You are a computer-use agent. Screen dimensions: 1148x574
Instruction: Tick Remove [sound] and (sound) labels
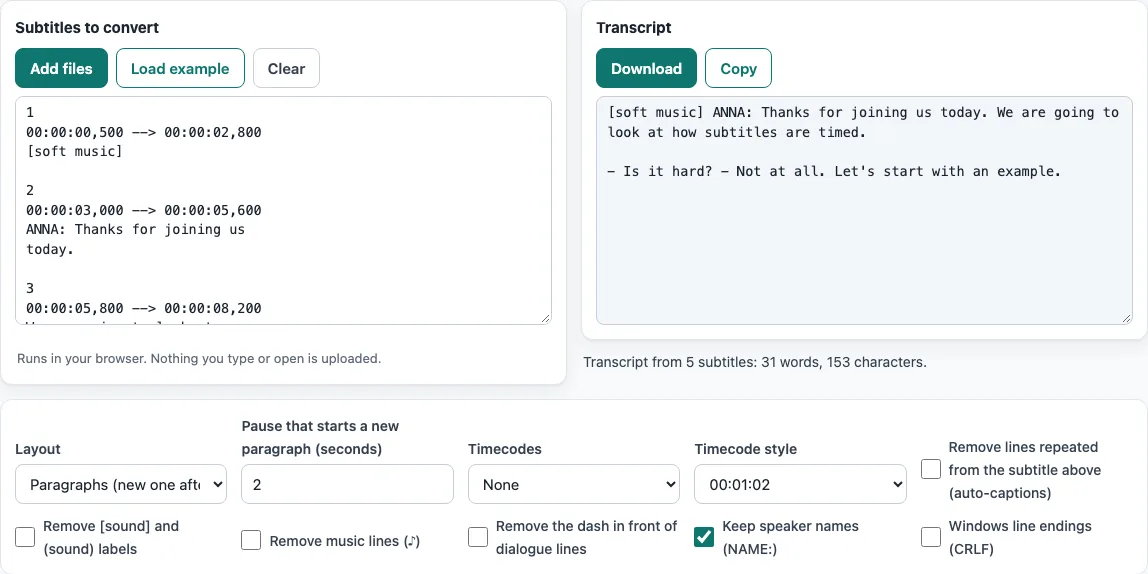(25, 537)
